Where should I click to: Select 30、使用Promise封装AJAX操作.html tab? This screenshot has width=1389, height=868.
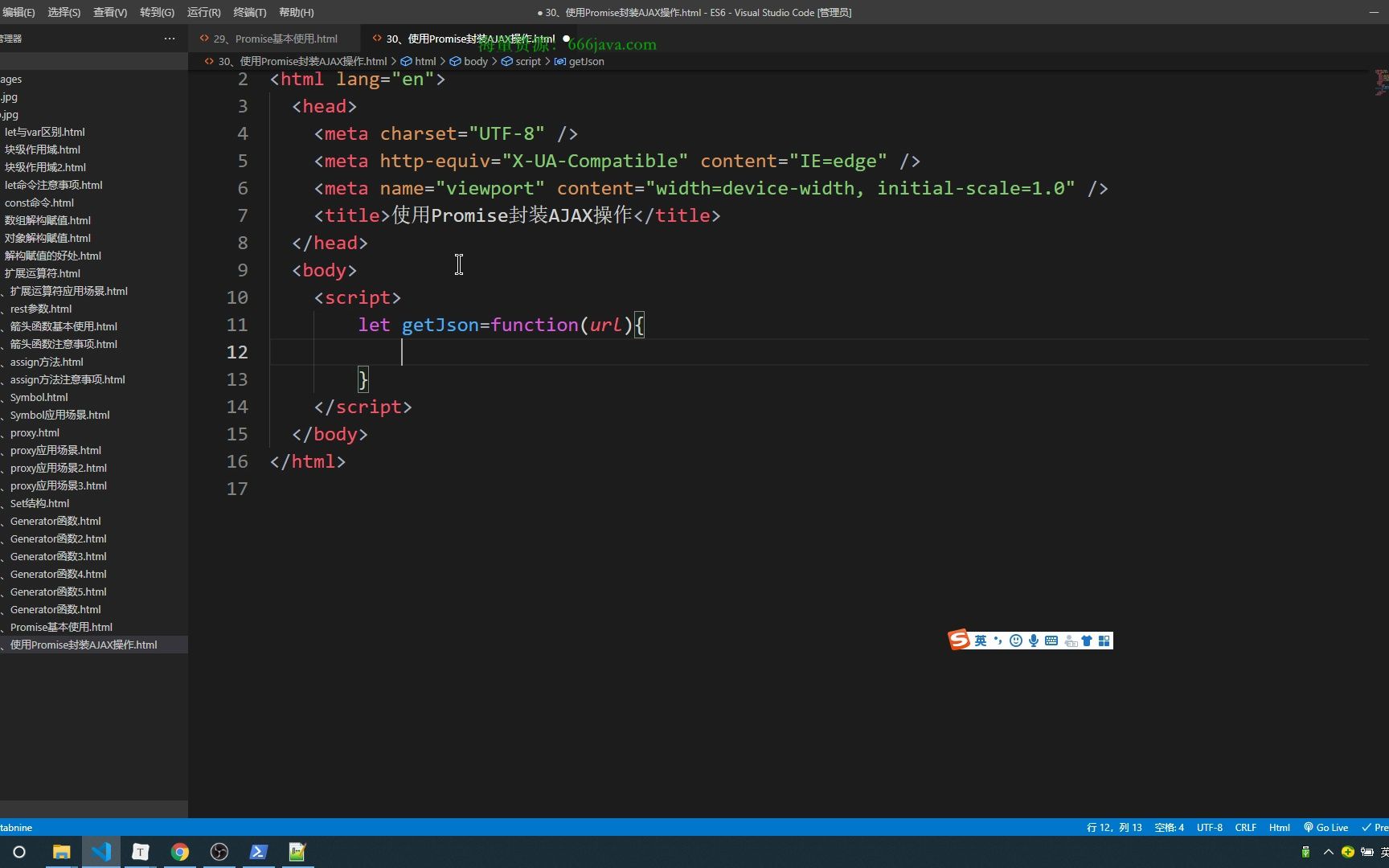tap(470, 39)
